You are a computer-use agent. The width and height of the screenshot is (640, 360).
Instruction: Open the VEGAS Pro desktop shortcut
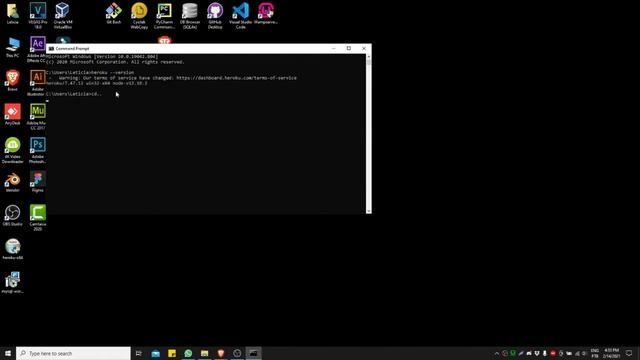click(x=38, y=16)
